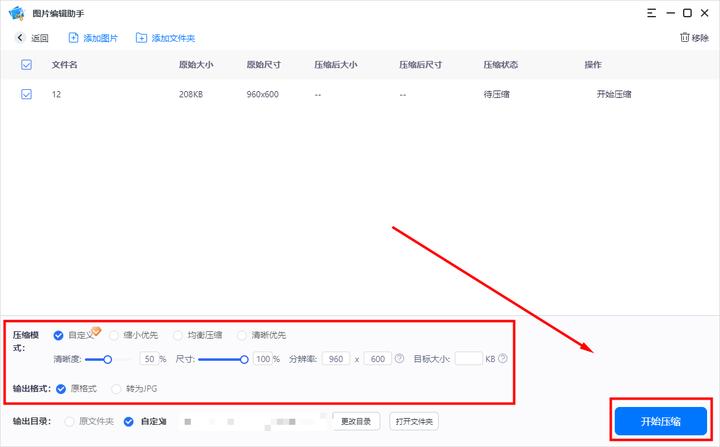Click the 移除 text label
Viewport: 720px width, 447px height.
click(700, 38)
